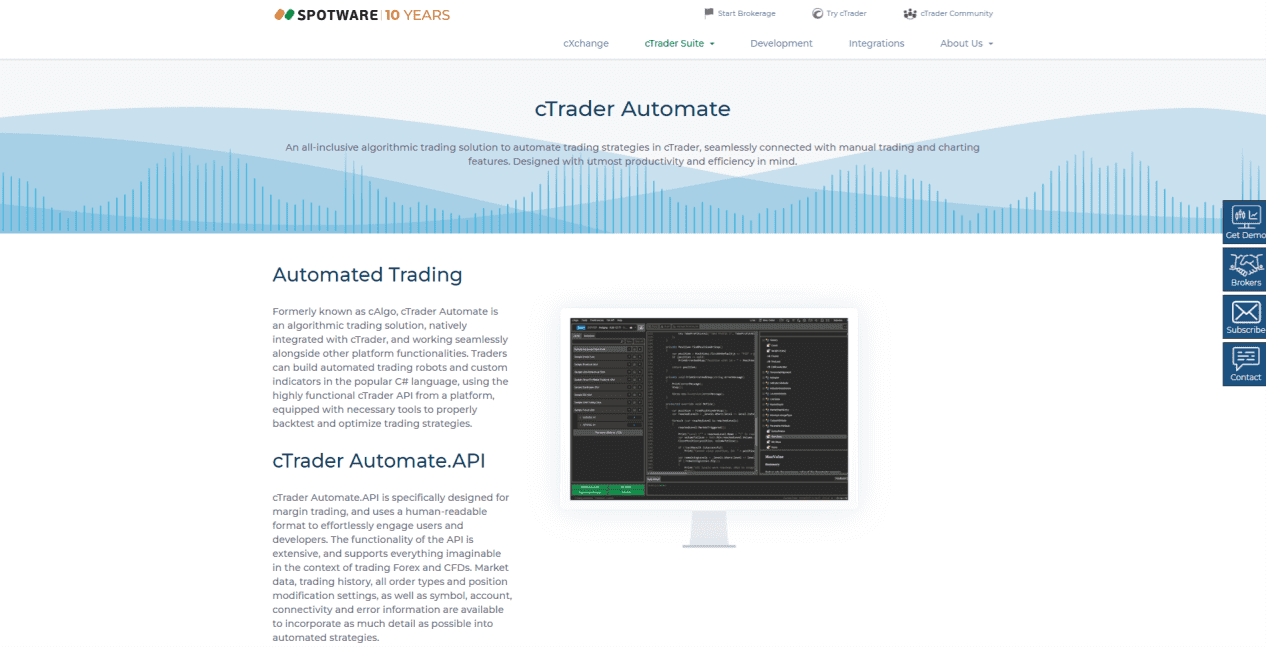Click the Automated Trading heading
This screenshot has height=647, width=1266.
pyautogui.click(x=367, y=274)
